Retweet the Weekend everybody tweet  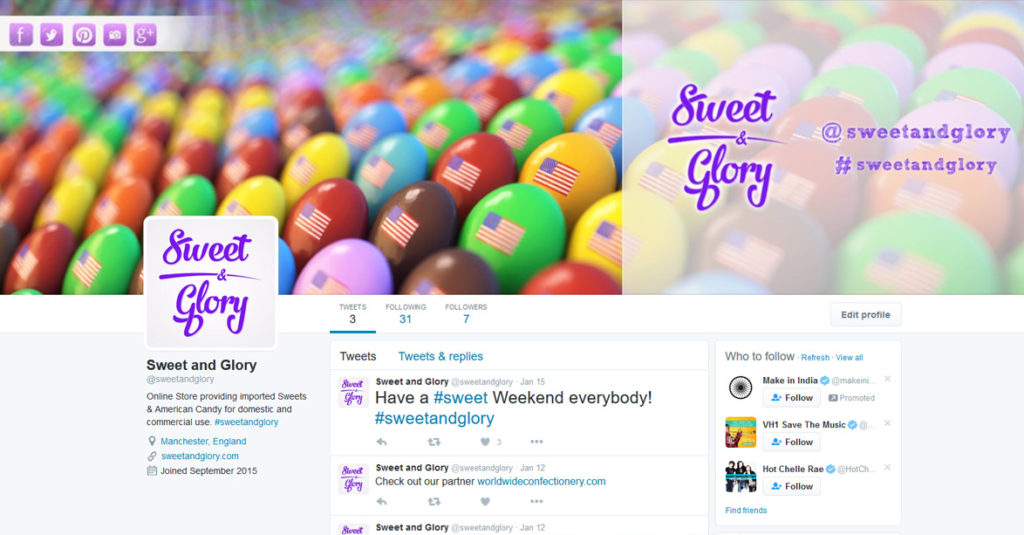[x=434, y=442]
